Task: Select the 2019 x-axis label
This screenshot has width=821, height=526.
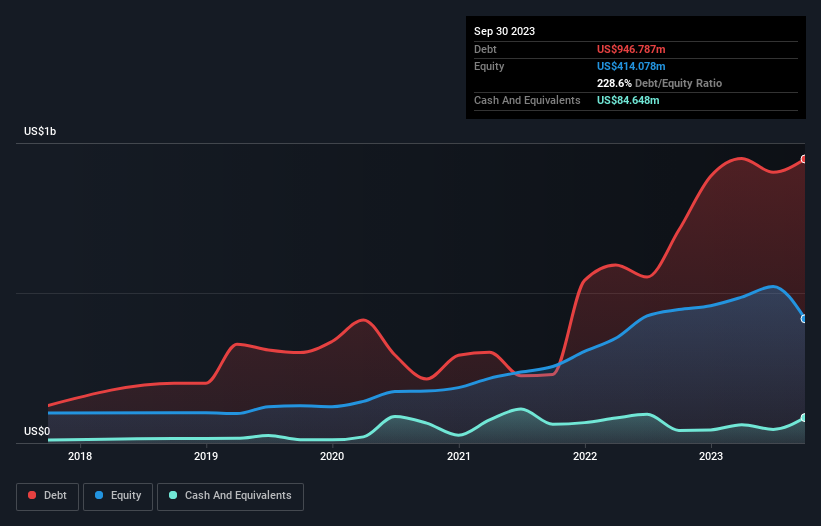Action: pos(206,456)
